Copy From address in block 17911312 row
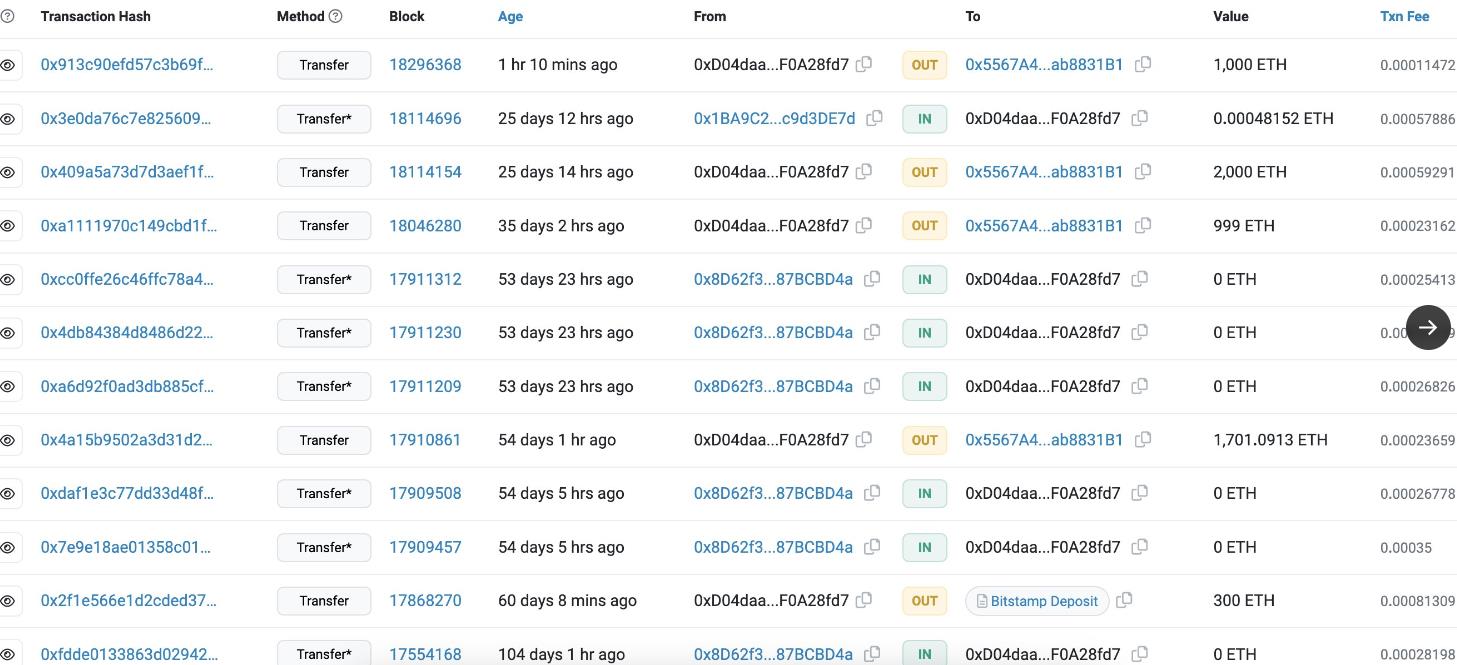 (x=872, y=279)
